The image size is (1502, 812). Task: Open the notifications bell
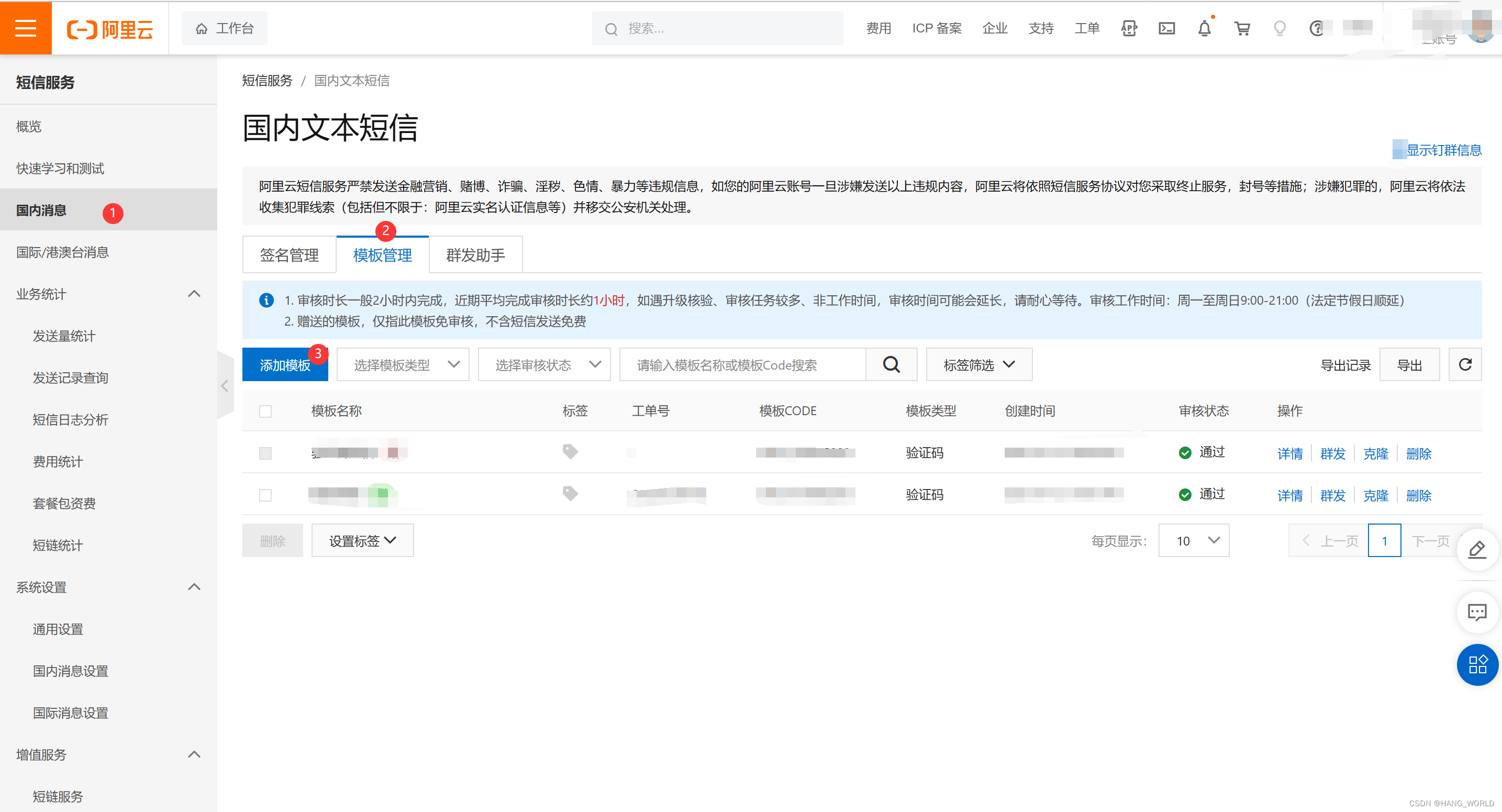tap(1205, 28)
